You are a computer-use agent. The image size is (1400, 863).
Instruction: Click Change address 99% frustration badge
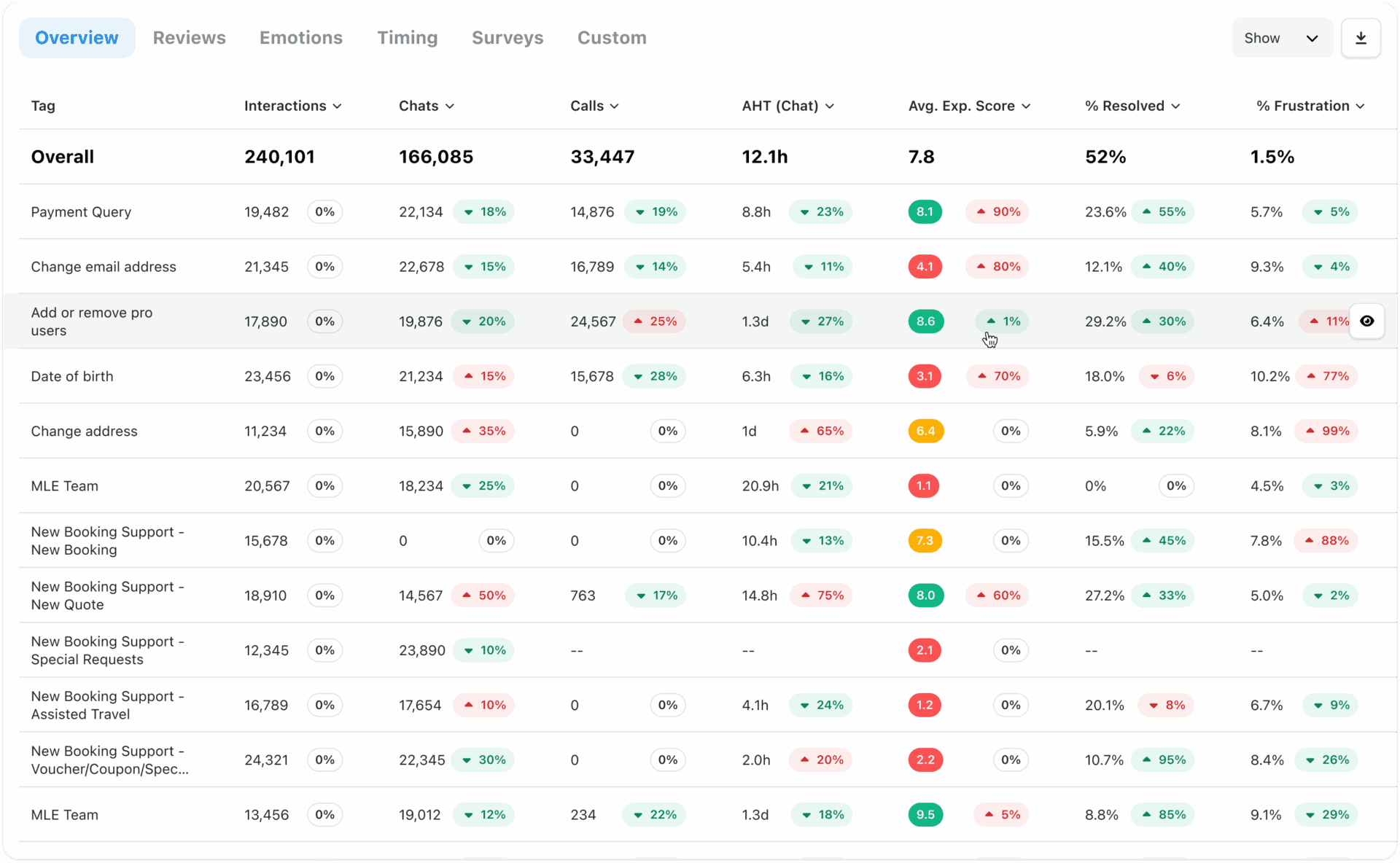[1326, 431]
